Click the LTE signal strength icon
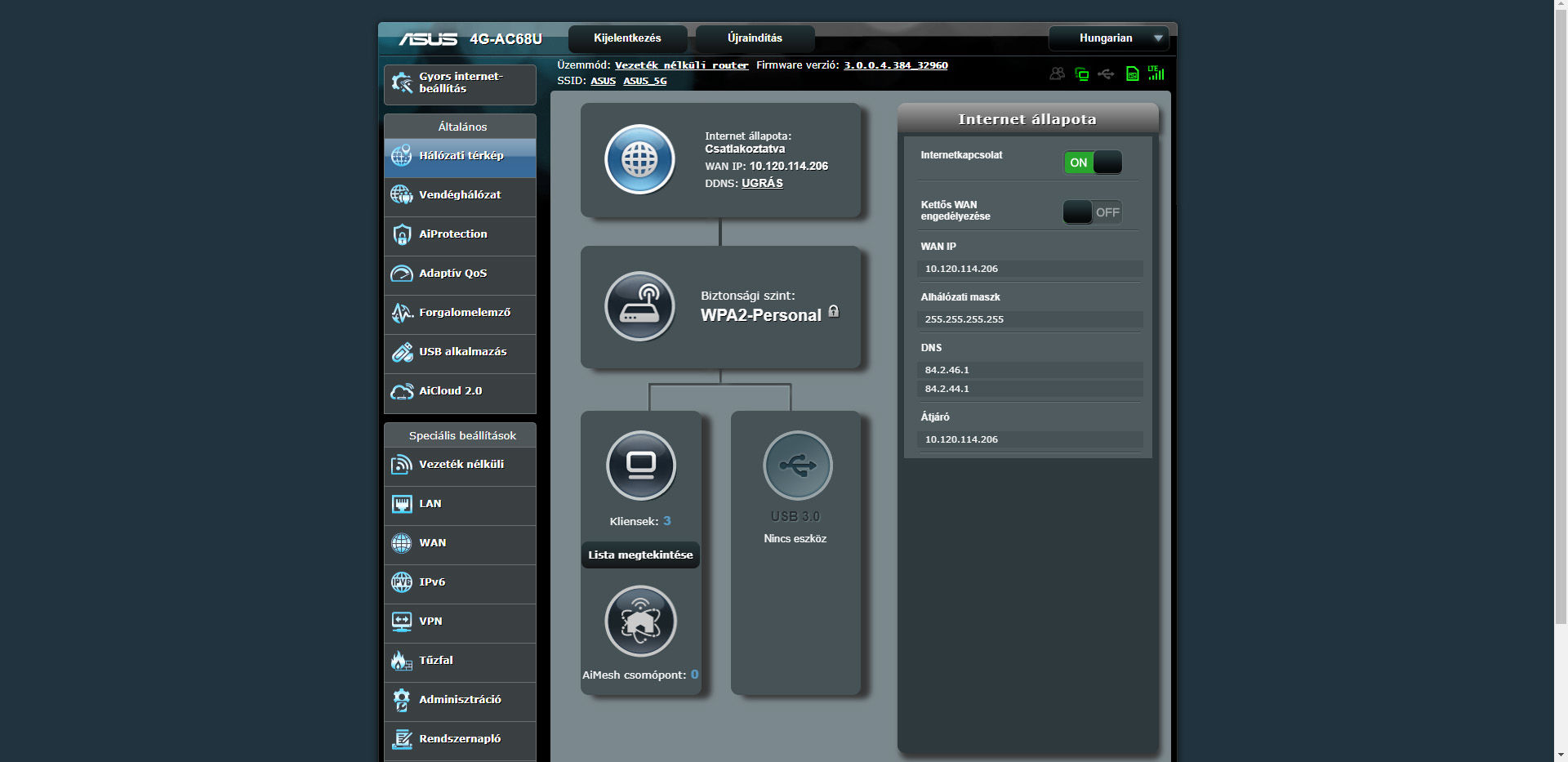The width and height of the screenshot is (1568, 762). tap(1156, 73)
